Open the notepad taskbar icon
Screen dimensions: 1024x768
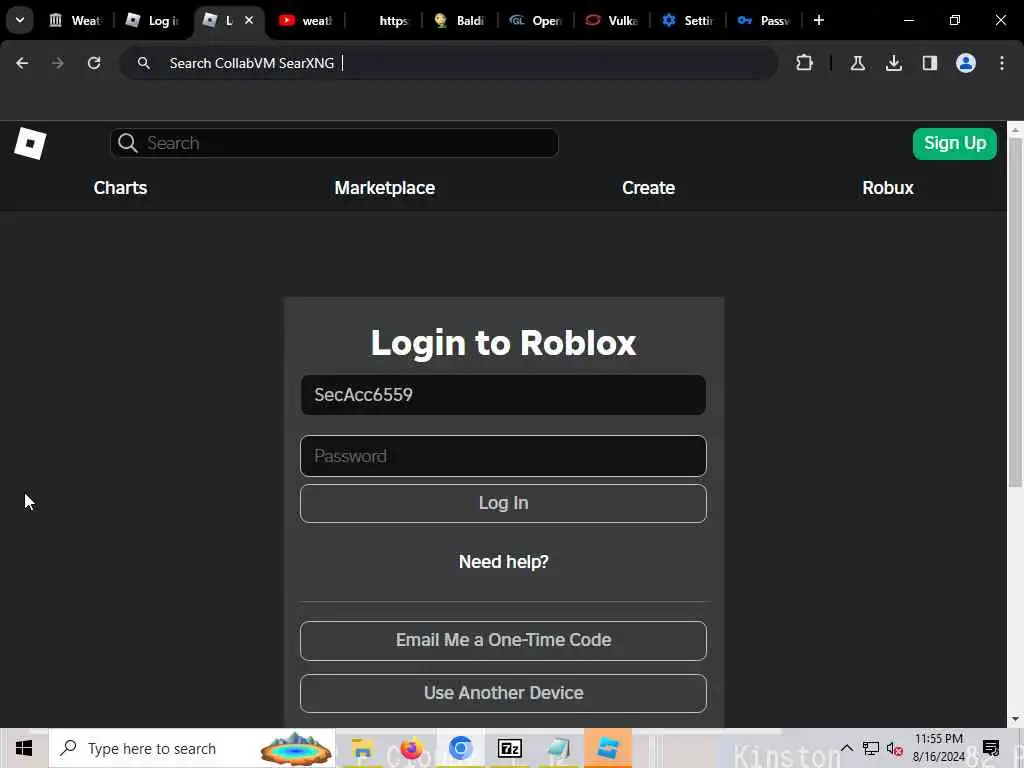tap(558, 748)
